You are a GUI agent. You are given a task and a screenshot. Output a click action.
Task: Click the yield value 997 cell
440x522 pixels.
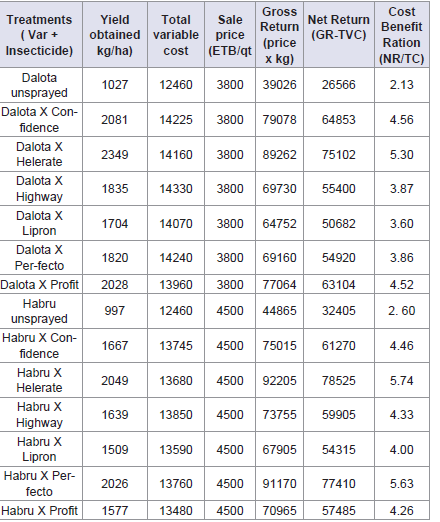click(x=115, y=311)
